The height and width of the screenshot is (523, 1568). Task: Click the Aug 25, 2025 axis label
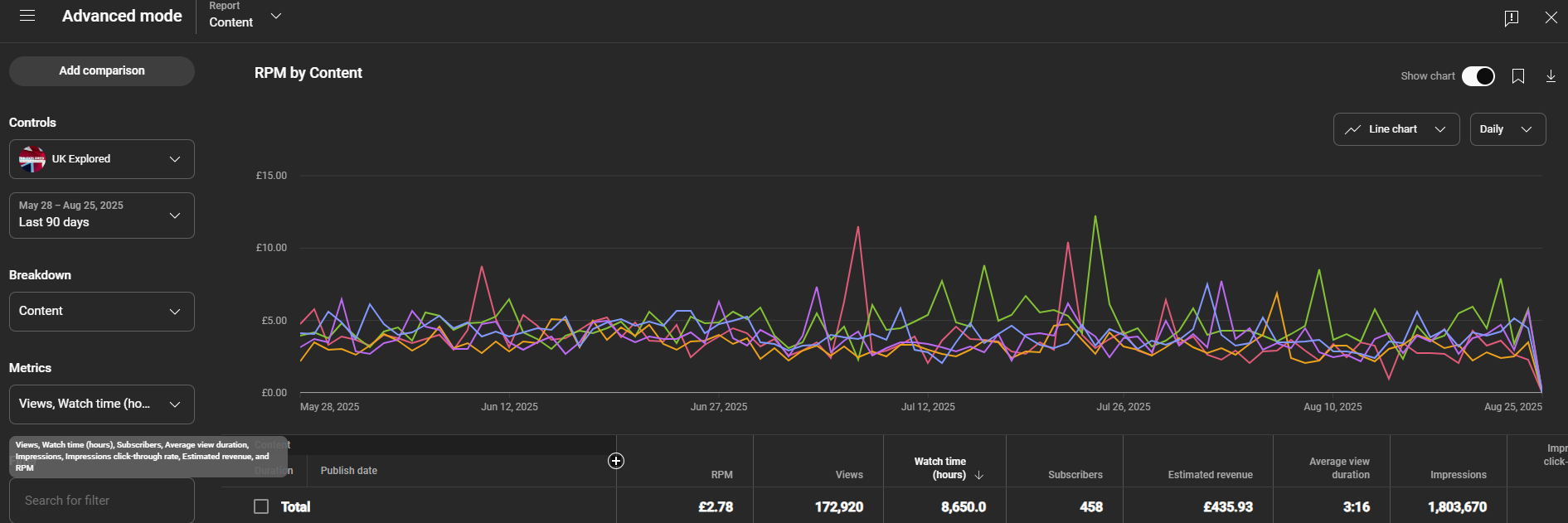(x=1513, y=407)
